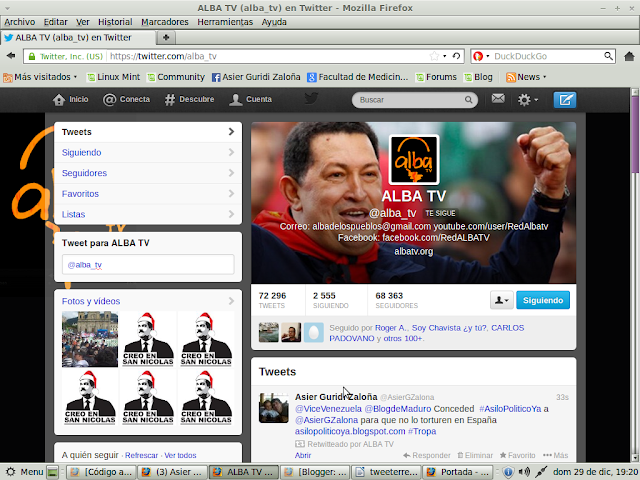Open Asier Guridi Zaloña Facebook bookmark
Screen dimensions: 640x480
[256, 77]
